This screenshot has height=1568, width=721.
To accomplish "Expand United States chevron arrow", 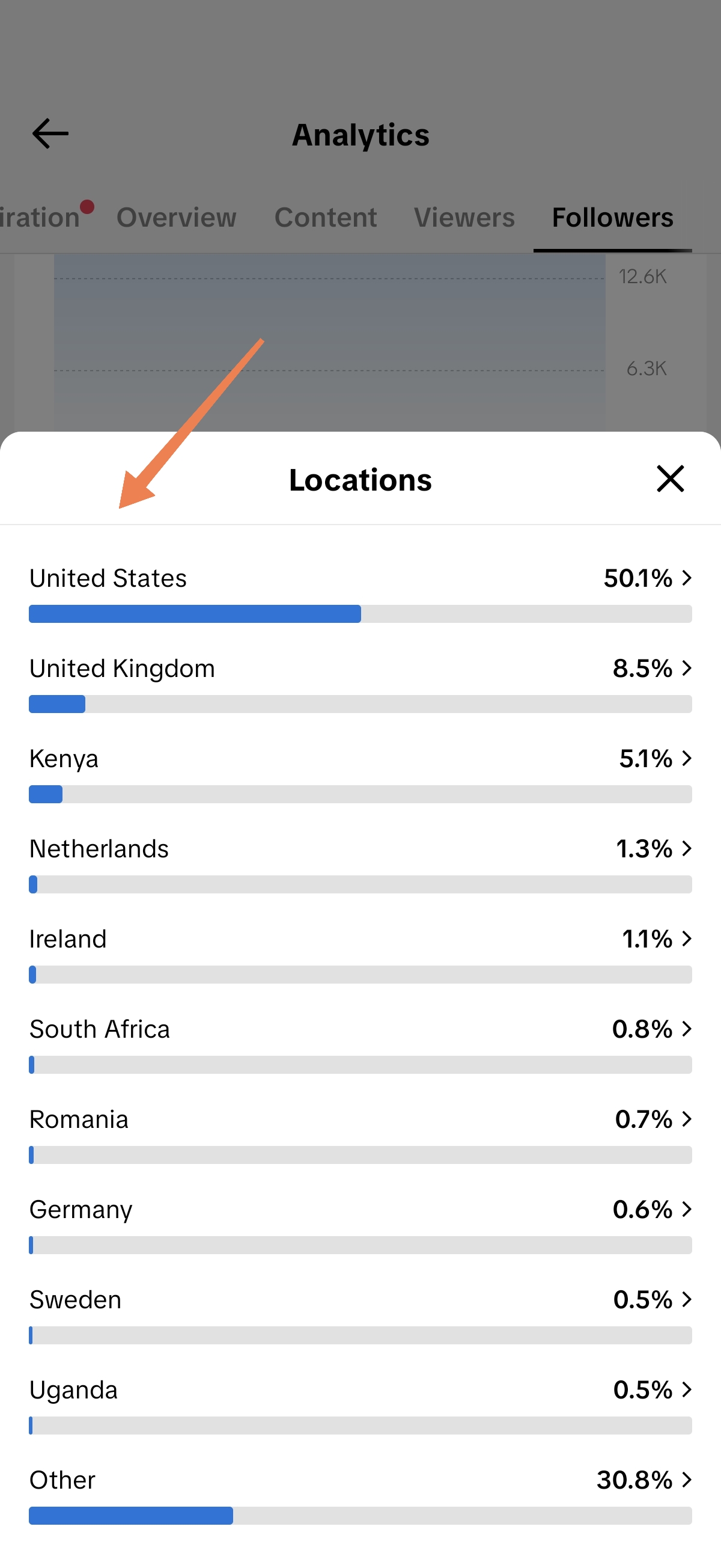I will [686, 578].
